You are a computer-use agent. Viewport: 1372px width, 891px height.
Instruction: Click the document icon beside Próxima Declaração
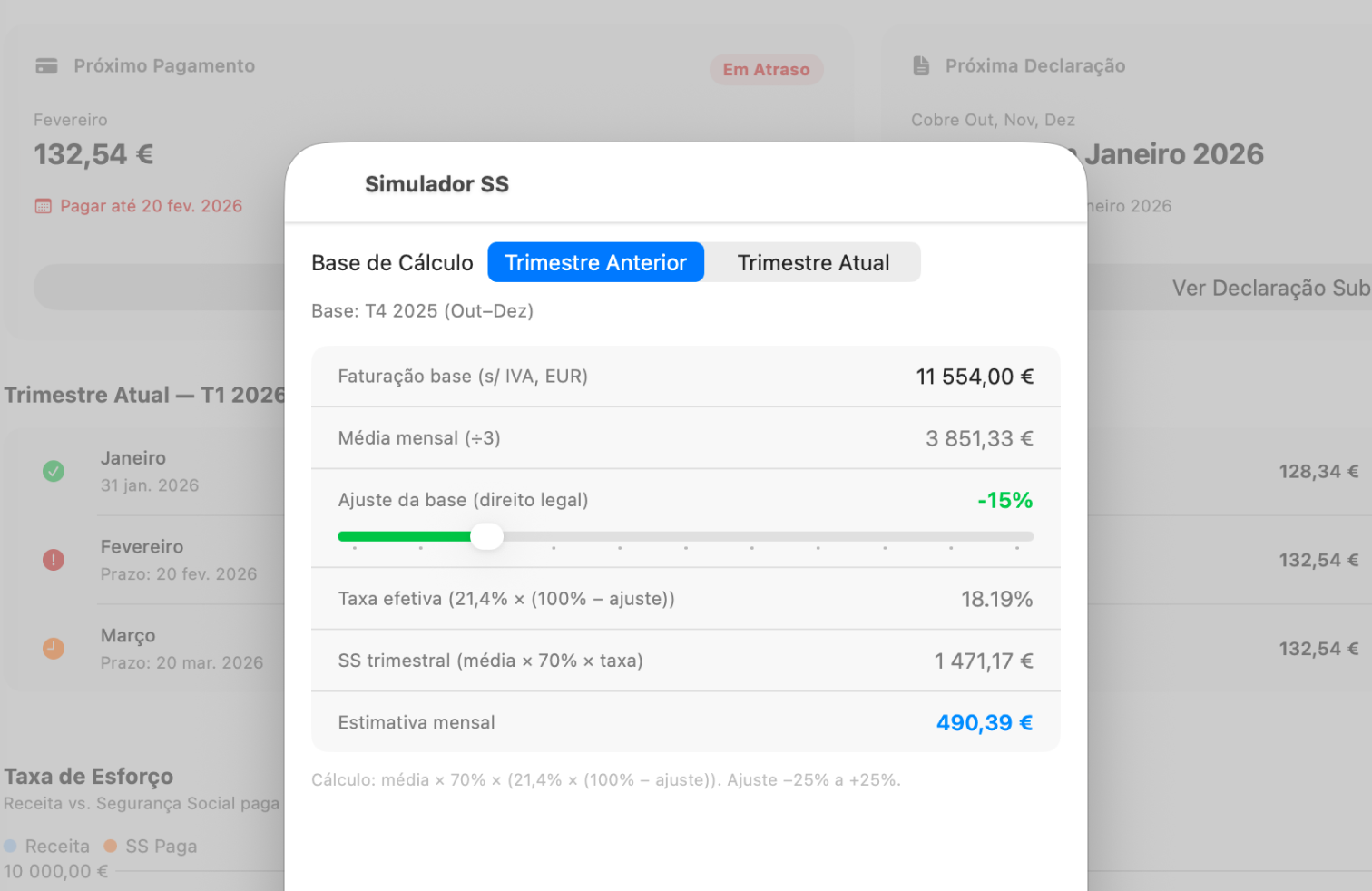click(921, 66)
